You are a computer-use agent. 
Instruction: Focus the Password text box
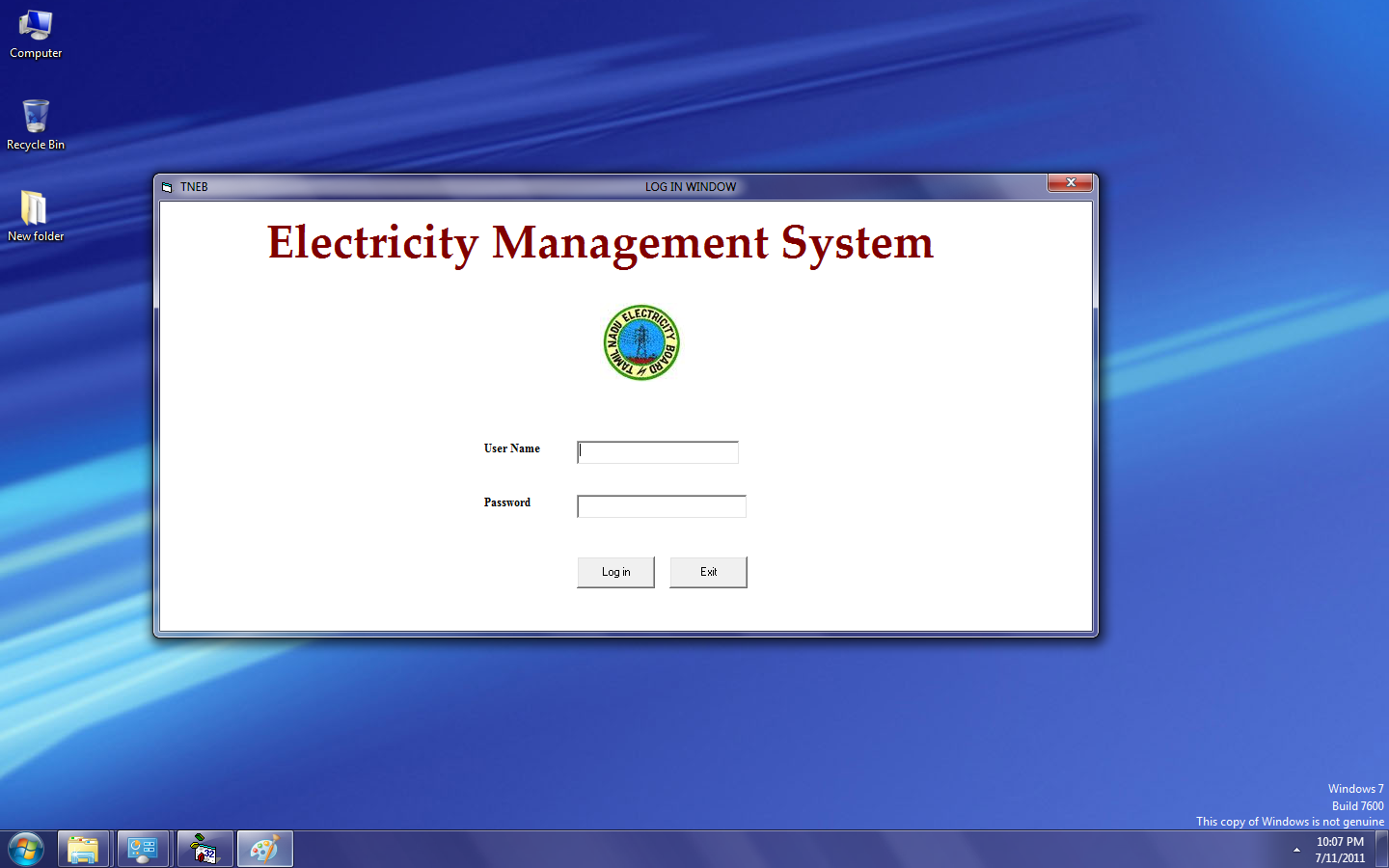[x=662, y=506]
